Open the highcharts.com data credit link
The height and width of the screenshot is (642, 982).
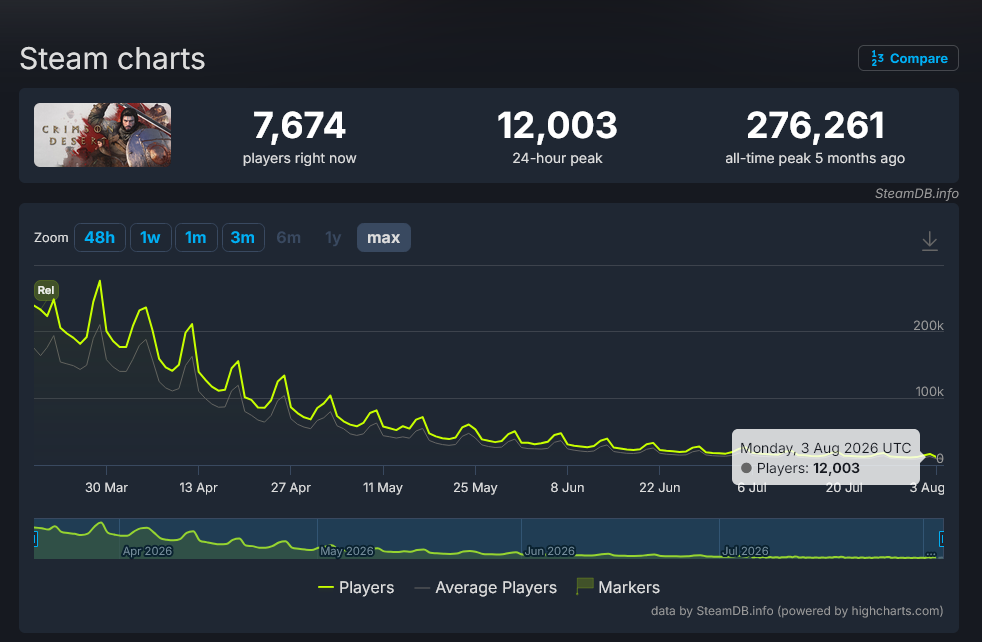tap(797, 611)
